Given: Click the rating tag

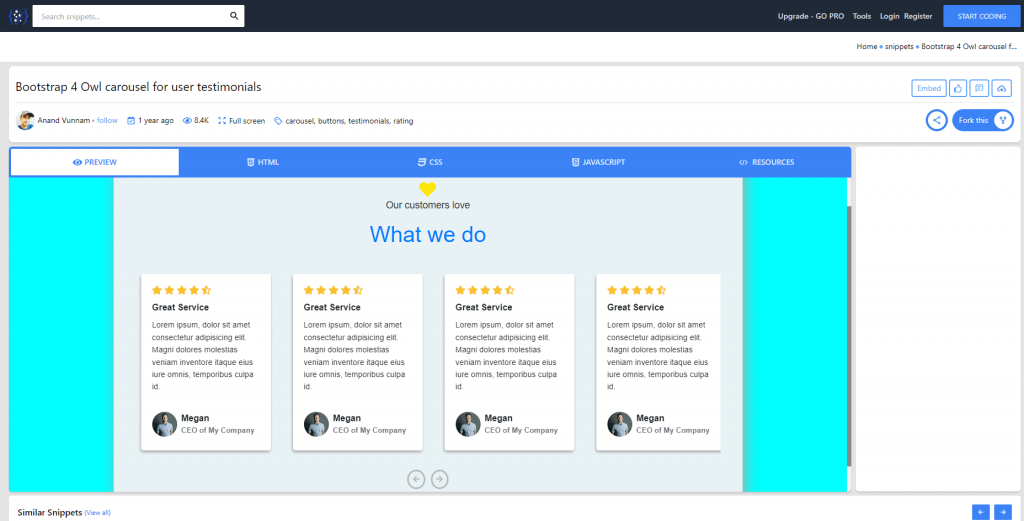Looking at the screenshot, I should (x=403, y=121).
